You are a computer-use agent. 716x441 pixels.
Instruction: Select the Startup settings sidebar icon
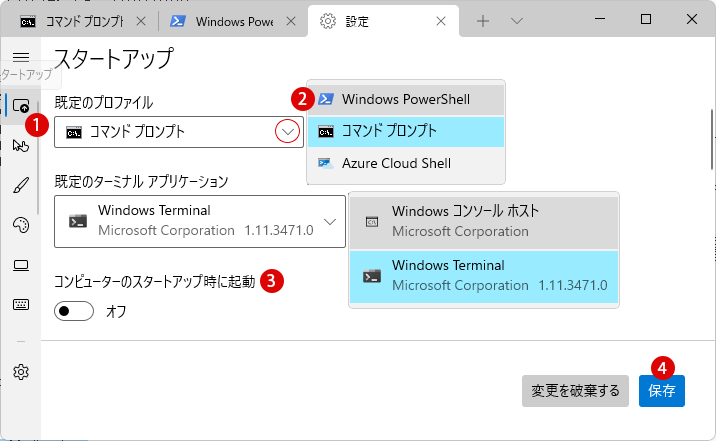[x=21, y=106]
